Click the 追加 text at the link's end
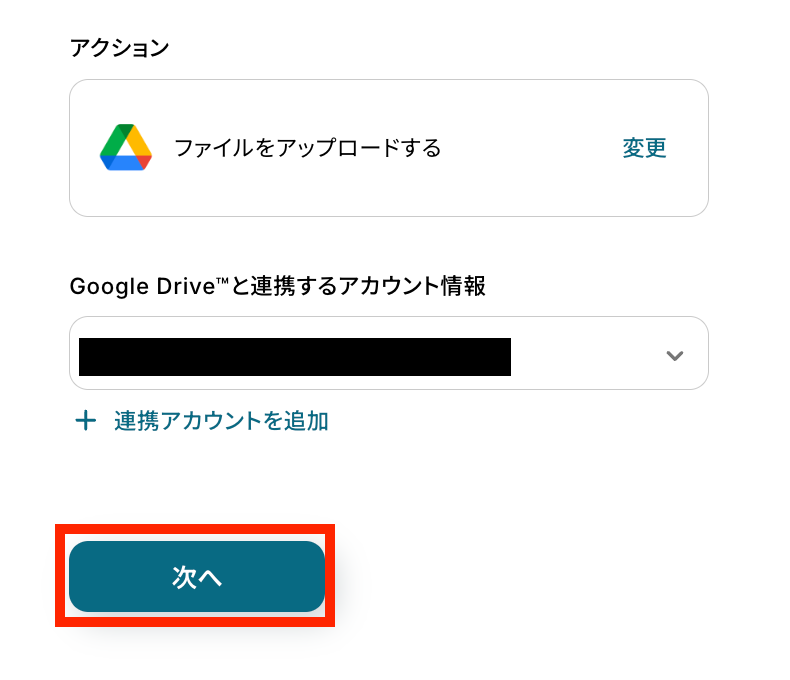 pos(306,421)
